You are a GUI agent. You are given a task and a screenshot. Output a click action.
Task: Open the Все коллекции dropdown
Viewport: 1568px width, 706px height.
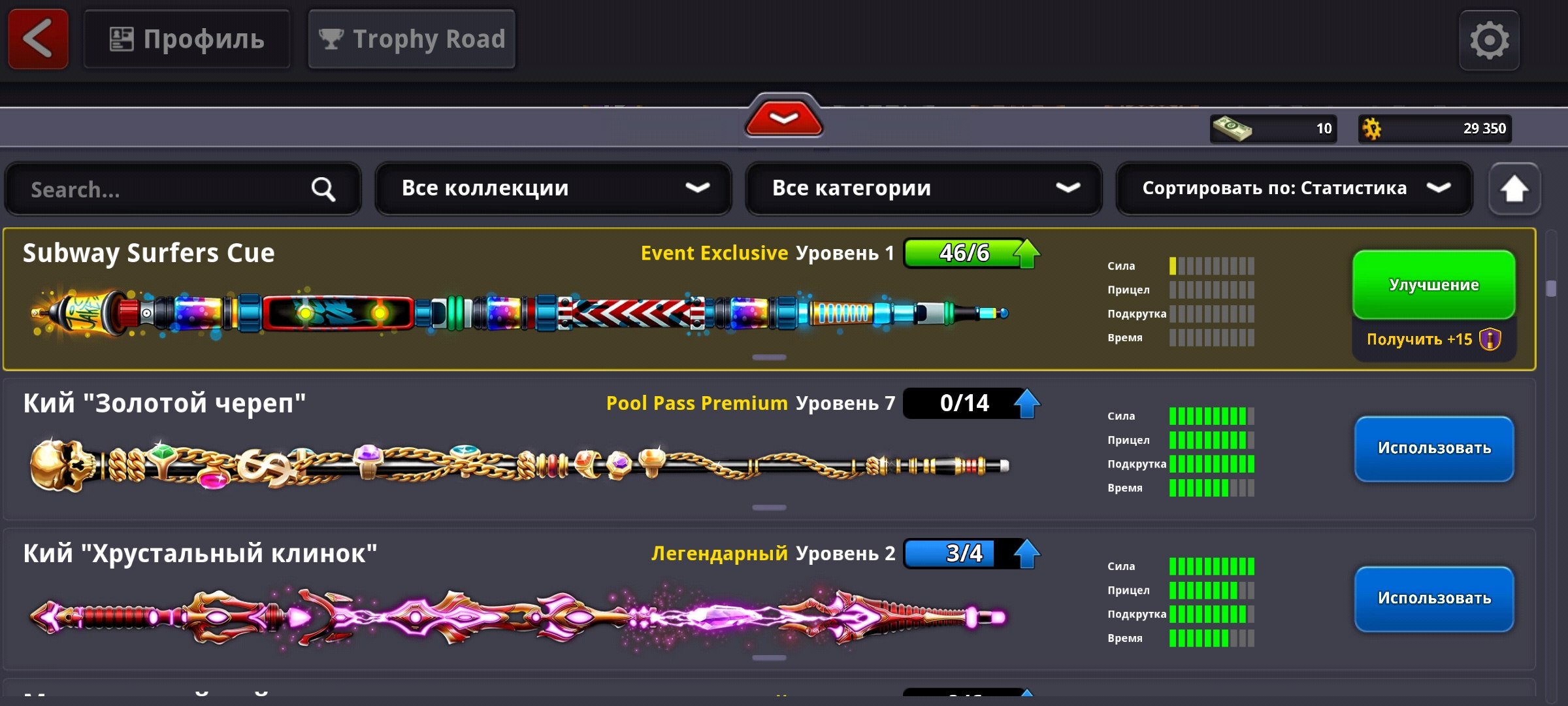(553, 189)
